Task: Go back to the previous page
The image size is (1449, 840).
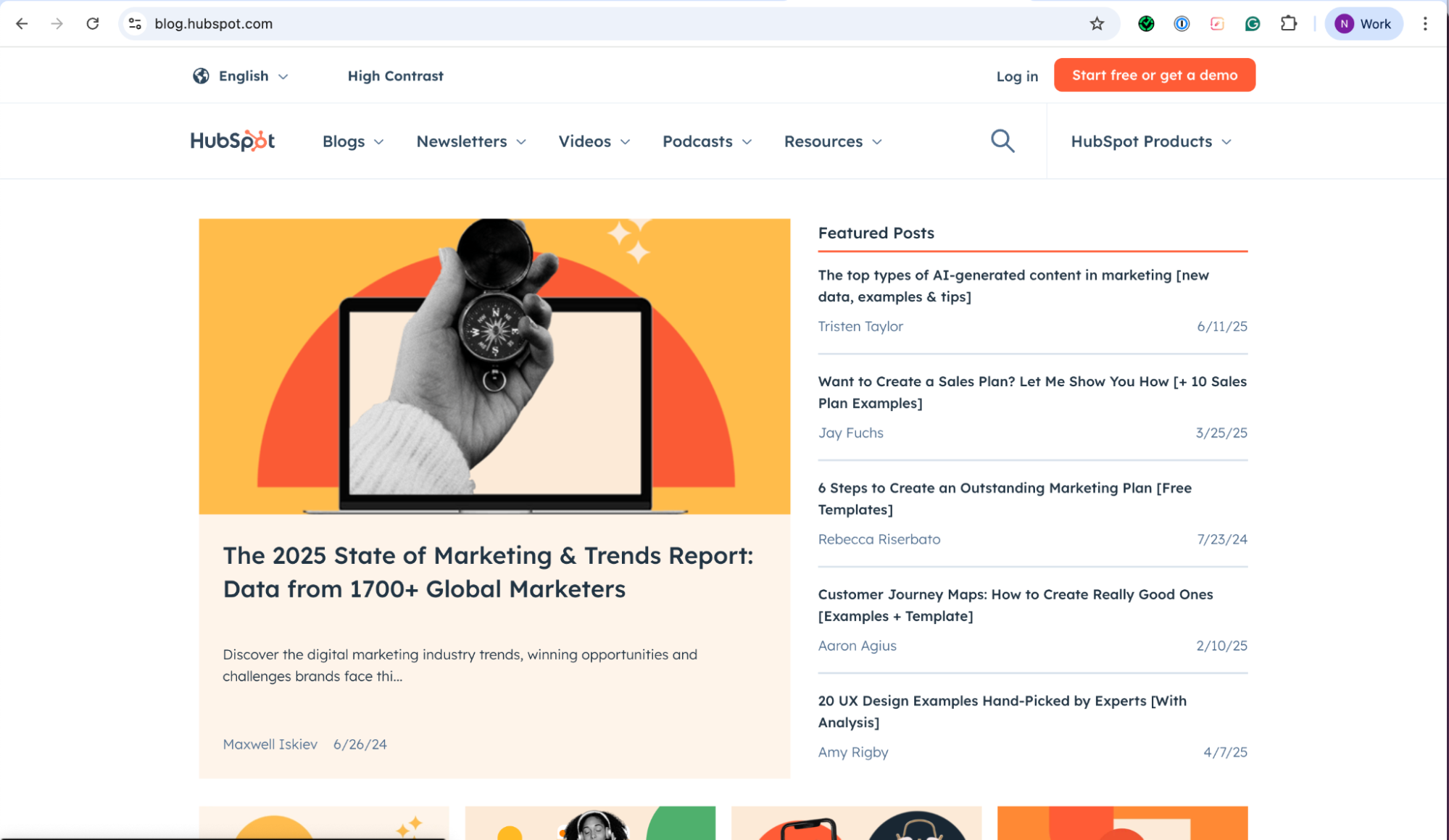Action: pos(22,24)
